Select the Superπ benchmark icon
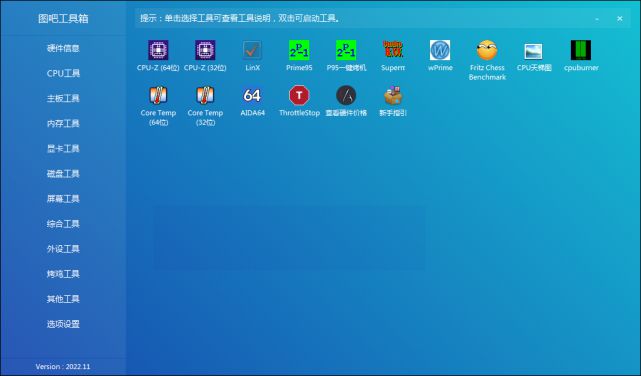 pyautogui.click(x=393, y=49)
